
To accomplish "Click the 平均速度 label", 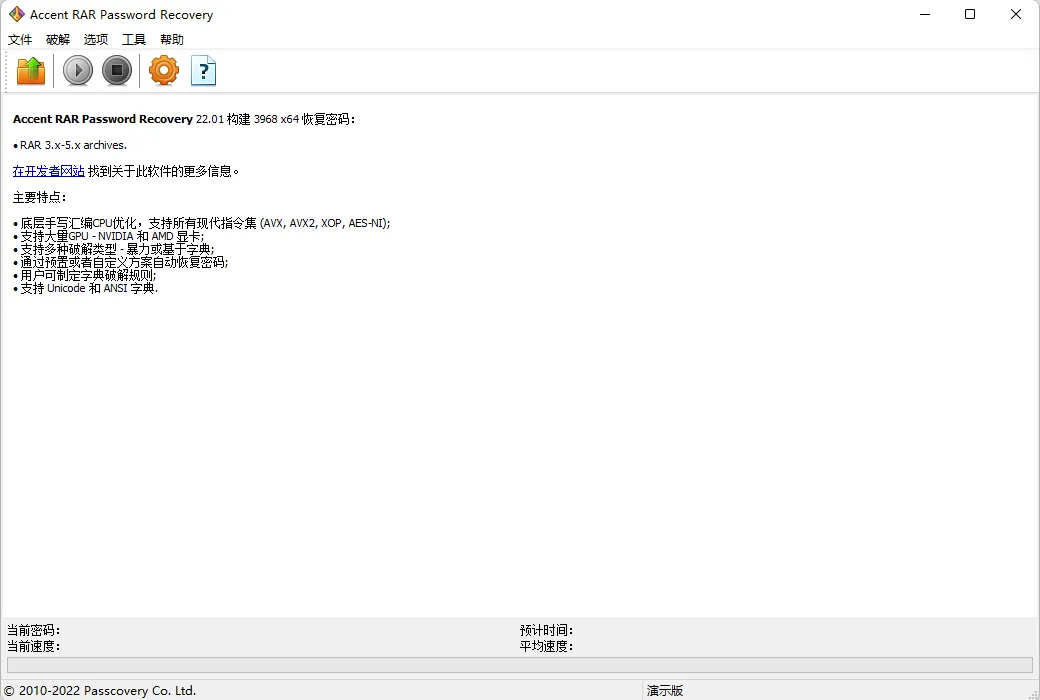I will click(546, 646).
